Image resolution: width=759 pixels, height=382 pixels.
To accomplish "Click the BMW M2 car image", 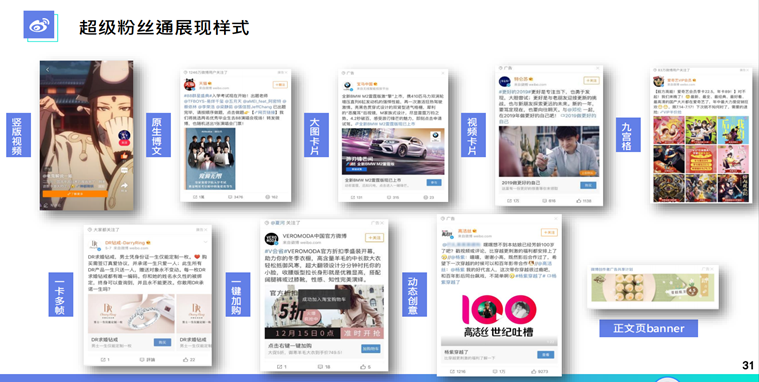I will click(x=393, y=152).
